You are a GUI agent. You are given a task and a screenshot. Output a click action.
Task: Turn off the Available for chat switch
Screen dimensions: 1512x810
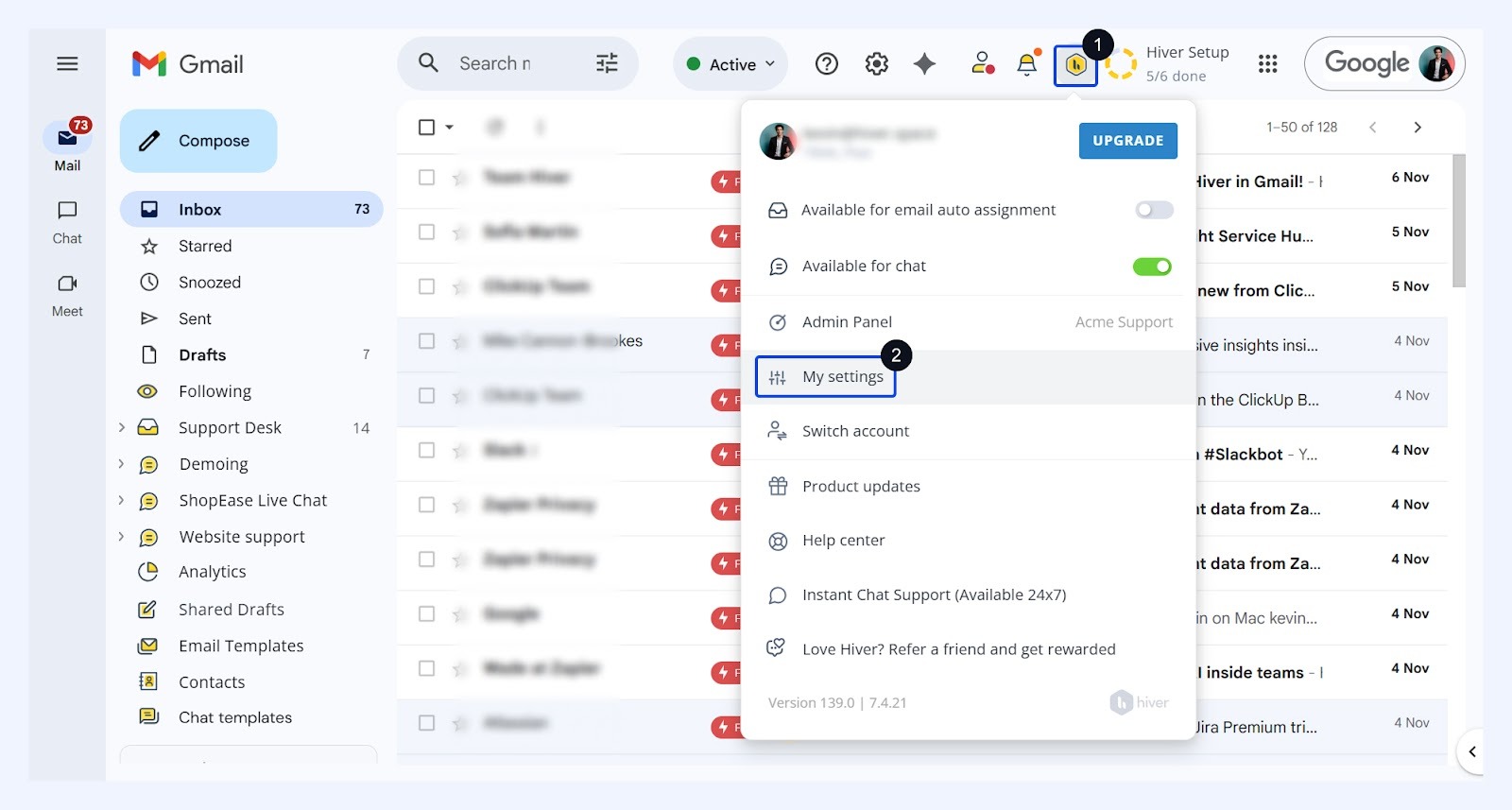tap(1152, 267)
